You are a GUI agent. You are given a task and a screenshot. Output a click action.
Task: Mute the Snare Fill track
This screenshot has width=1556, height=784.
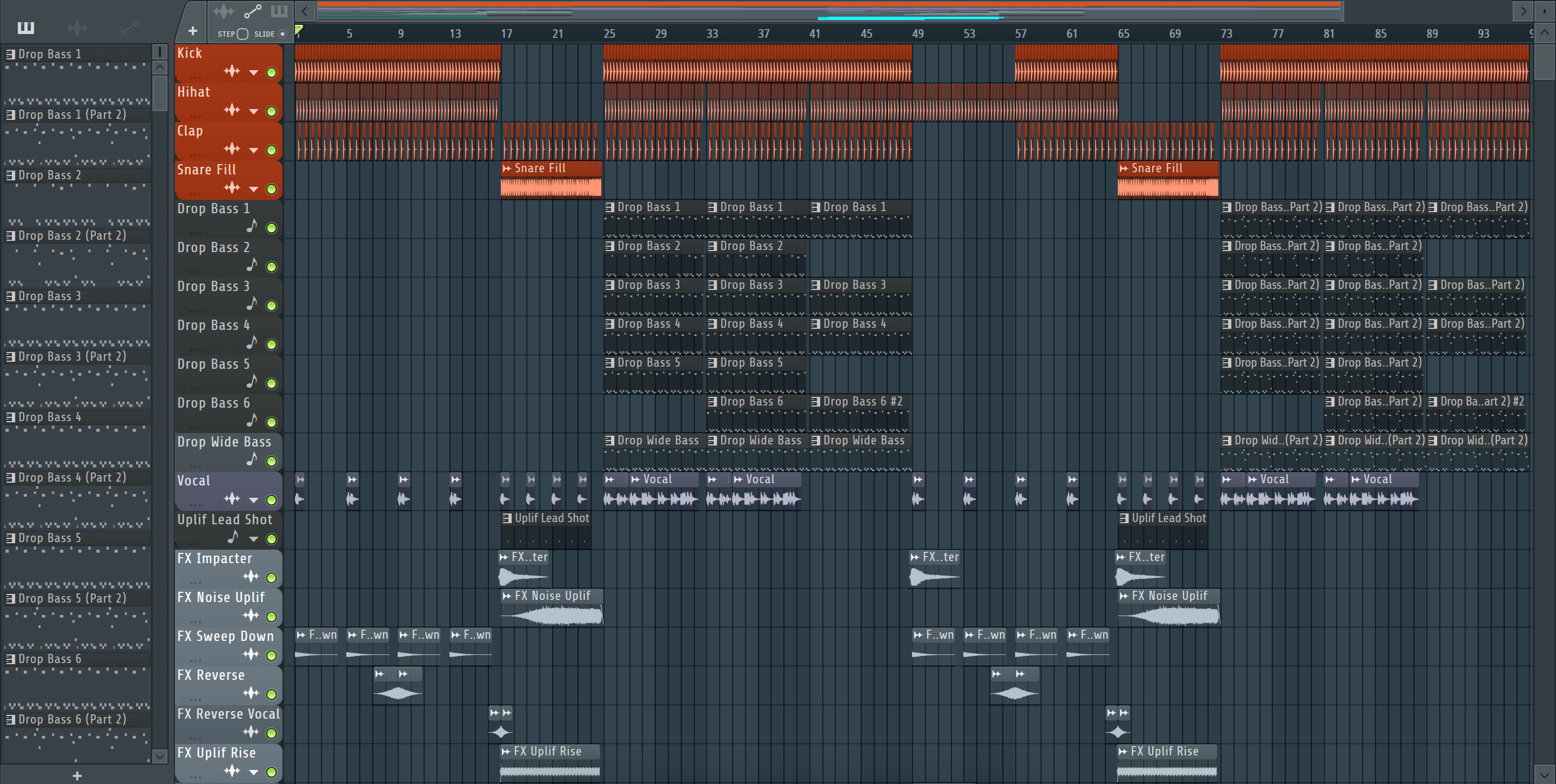272,189
